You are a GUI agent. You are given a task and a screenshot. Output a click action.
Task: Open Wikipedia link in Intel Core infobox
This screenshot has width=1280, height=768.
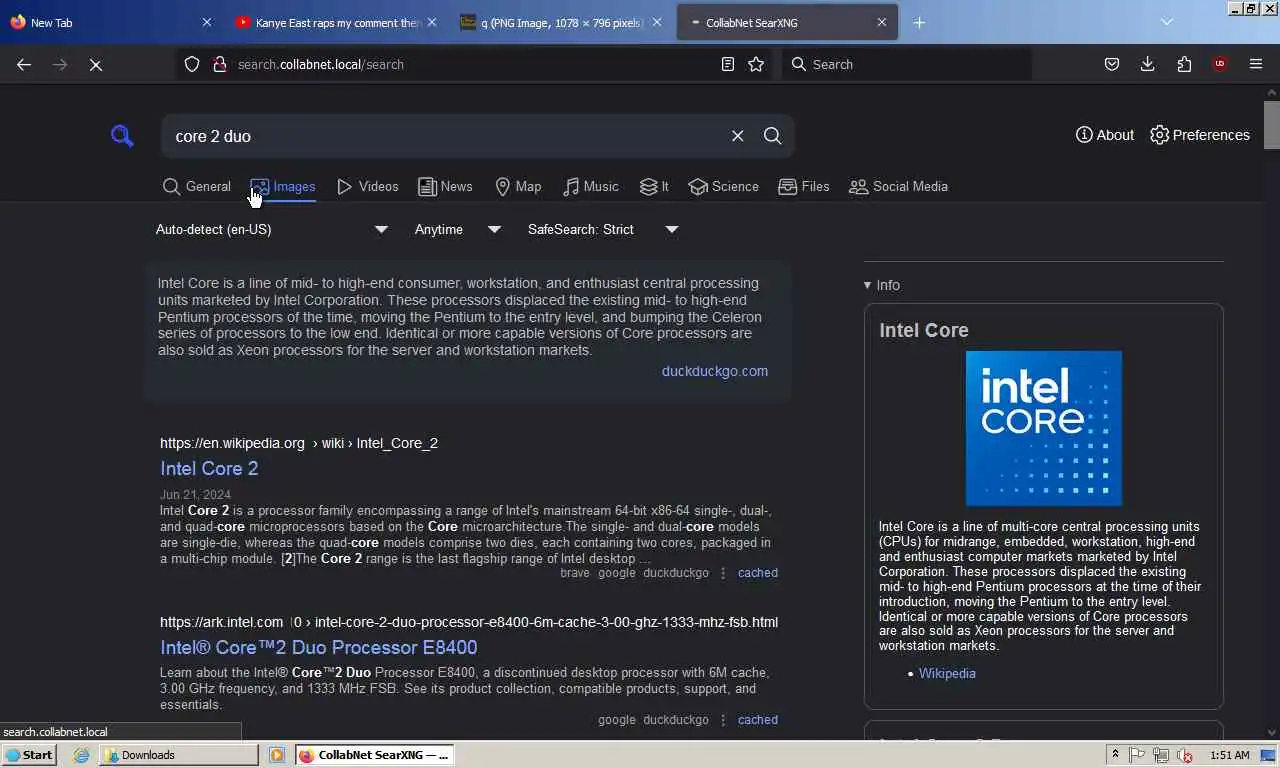[947, 673]
